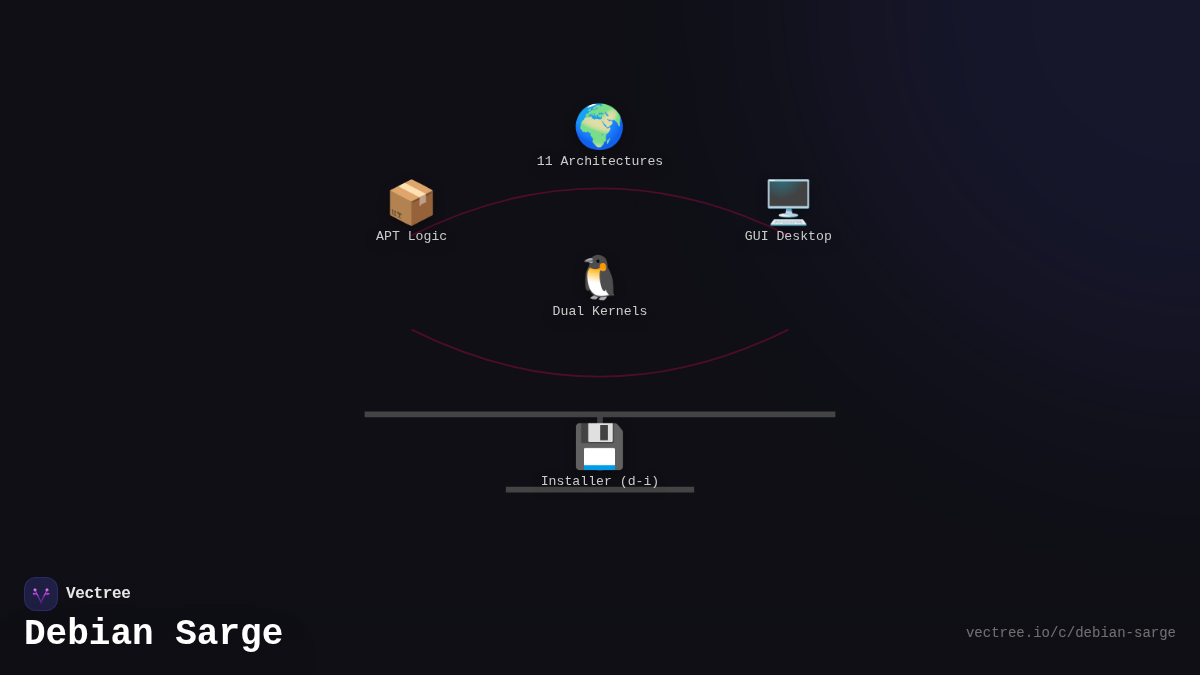Open the GUI Desktop monitor icon
Image resolution: width=1200 pixels, height=675 pixels.
click(x=788, y=200)
